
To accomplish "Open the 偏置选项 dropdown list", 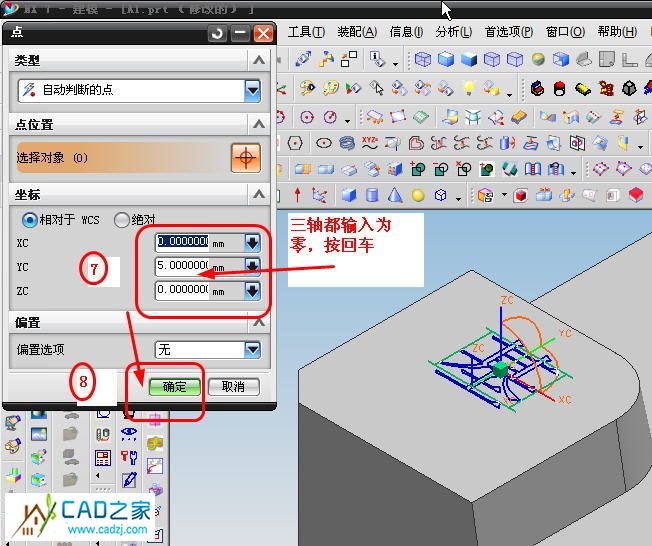I will pyautogui.click(x=252, y=350).
